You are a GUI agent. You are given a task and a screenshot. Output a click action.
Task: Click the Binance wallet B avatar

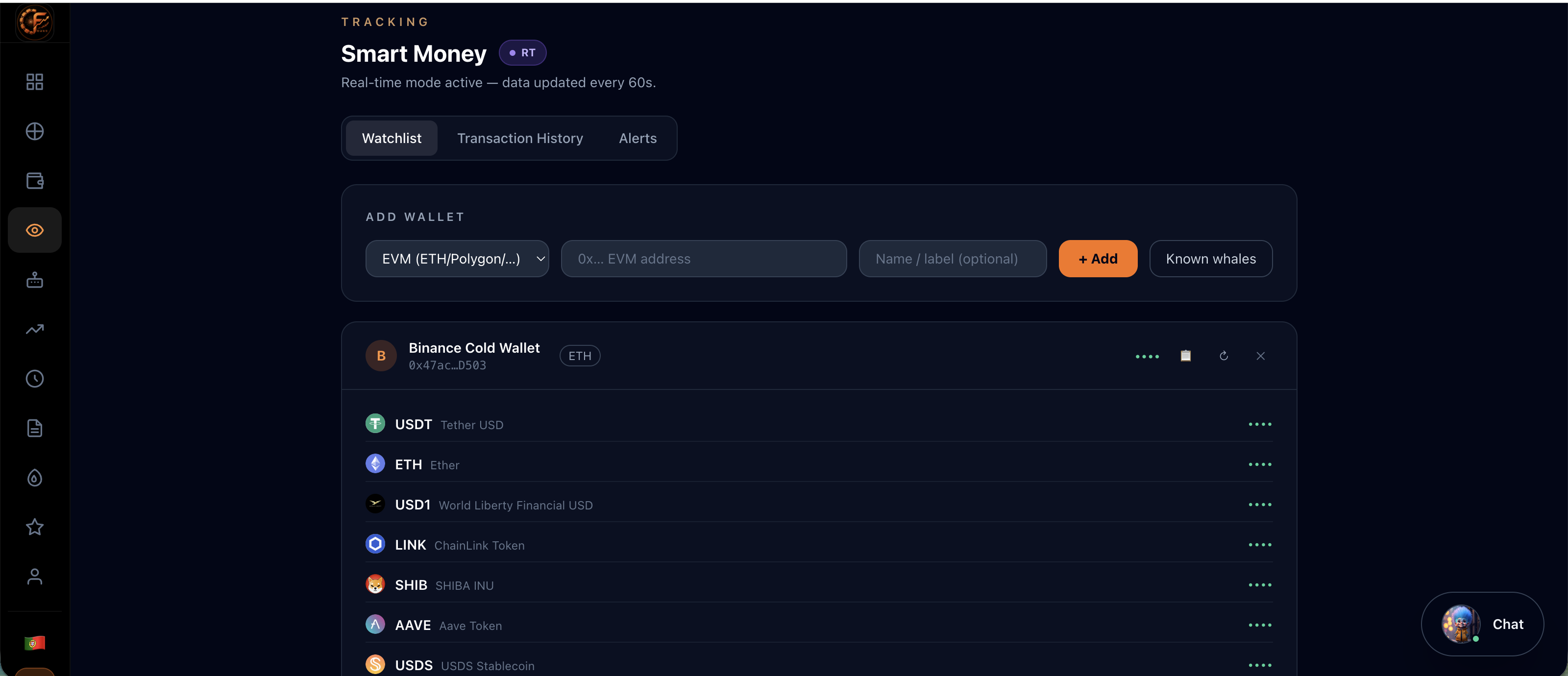tap(381, 356)
